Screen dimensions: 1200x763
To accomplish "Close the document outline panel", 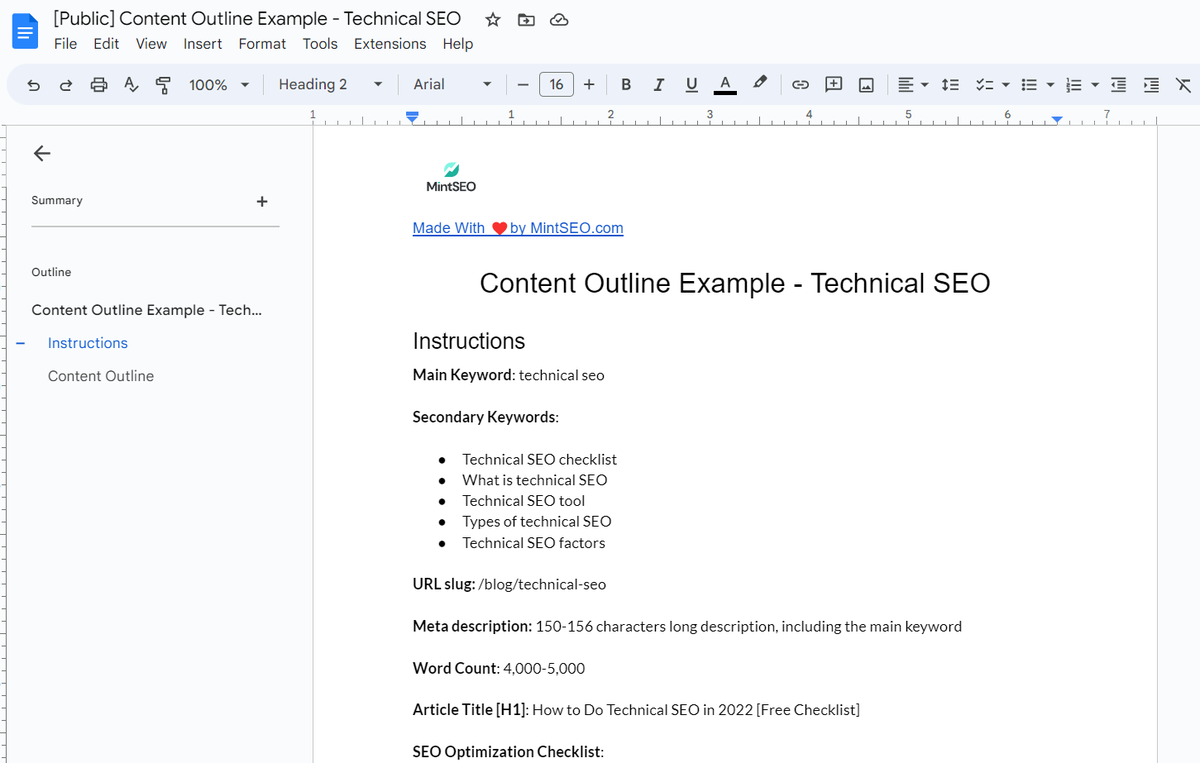I will (x=42, y=153).
